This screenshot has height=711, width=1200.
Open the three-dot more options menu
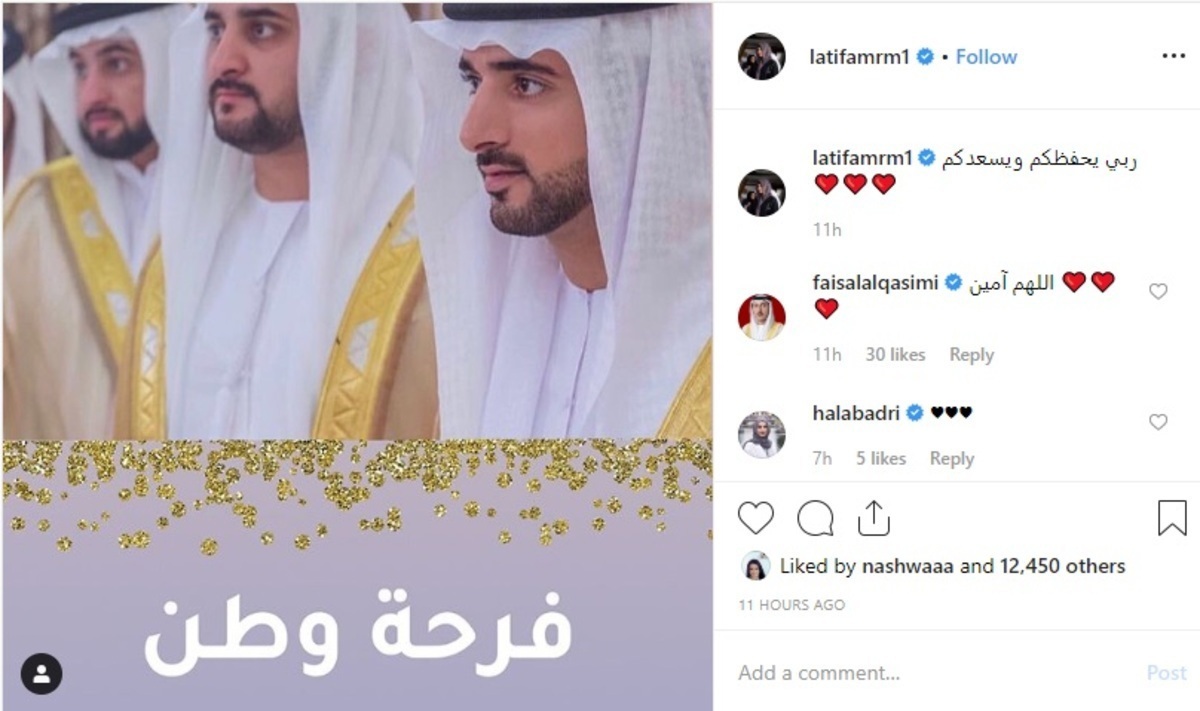(1173, 57)
